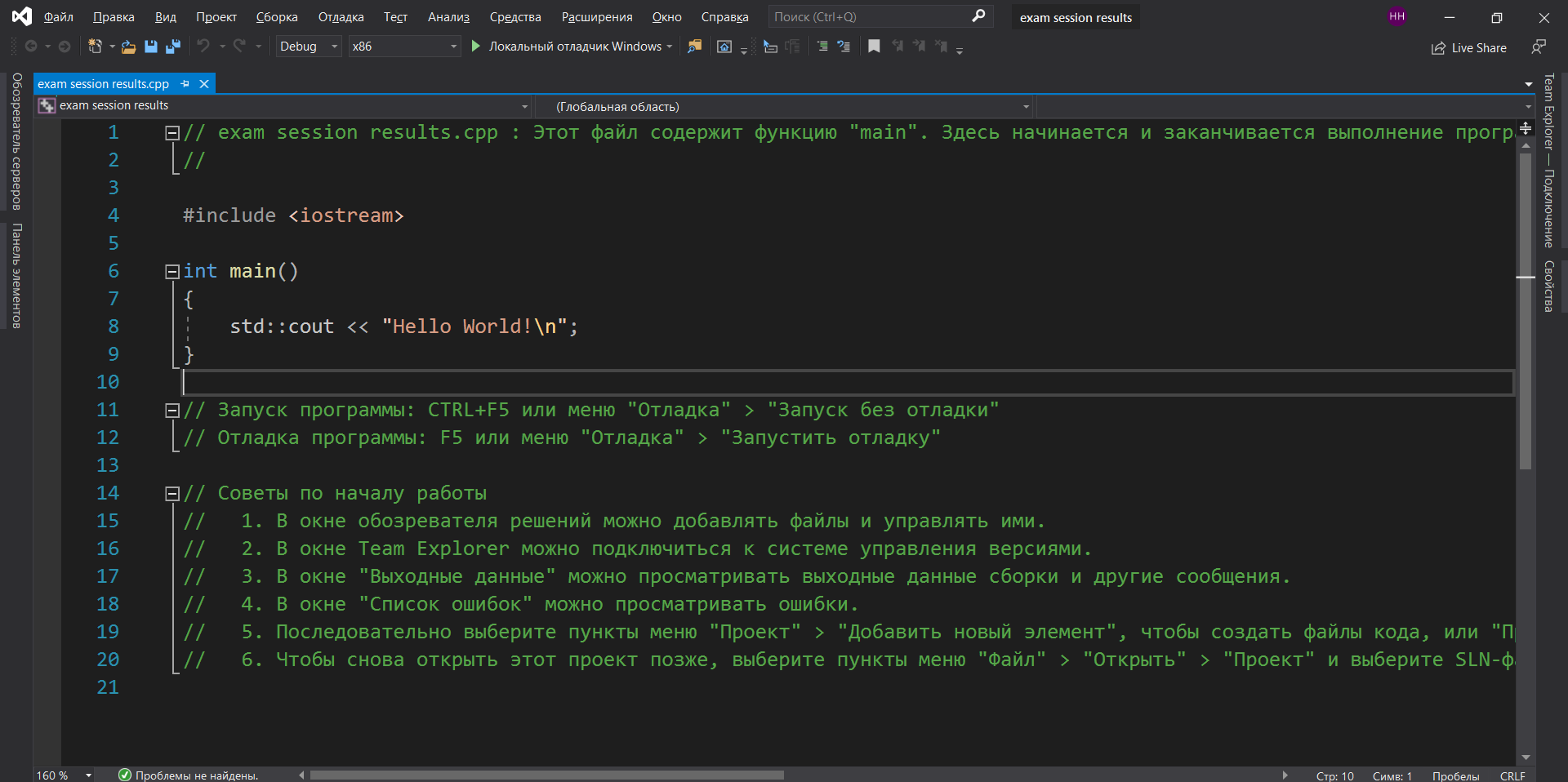Screen dimensions: 1568x782
Task: Open the Вид menu
Action: tap(166, 17)
